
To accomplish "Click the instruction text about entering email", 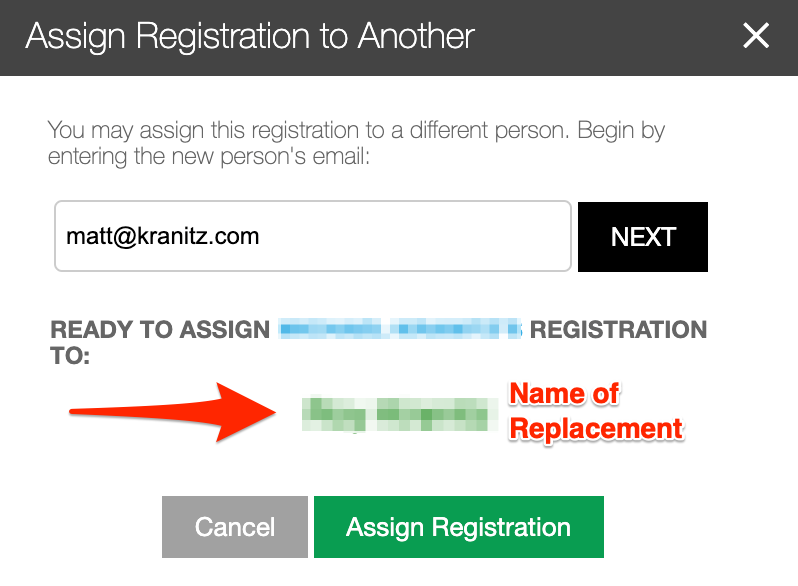I will tap(356, 143).
